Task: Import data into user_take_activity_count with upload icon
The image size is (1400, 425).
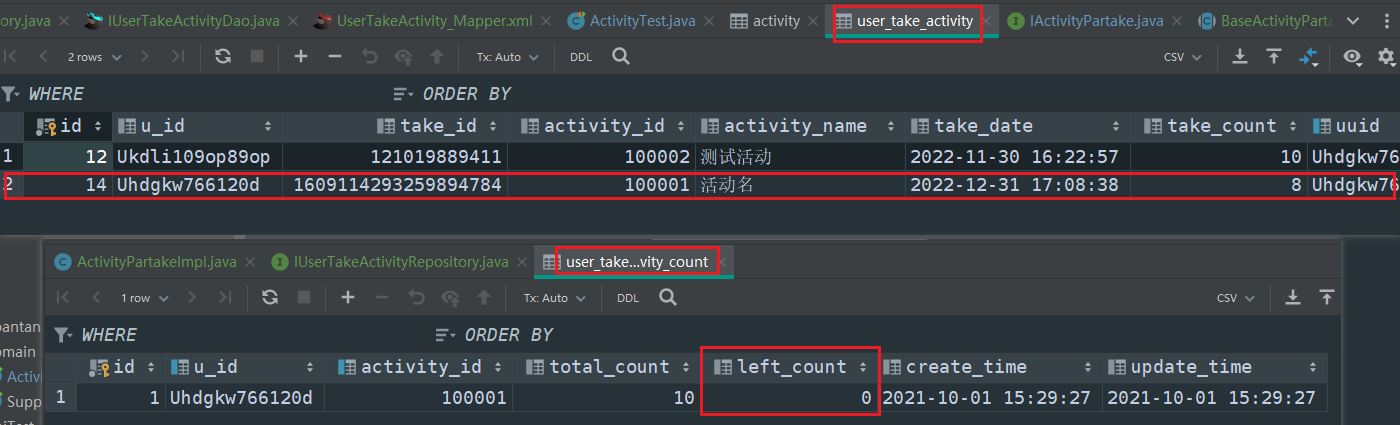Action: (1327, 297)
